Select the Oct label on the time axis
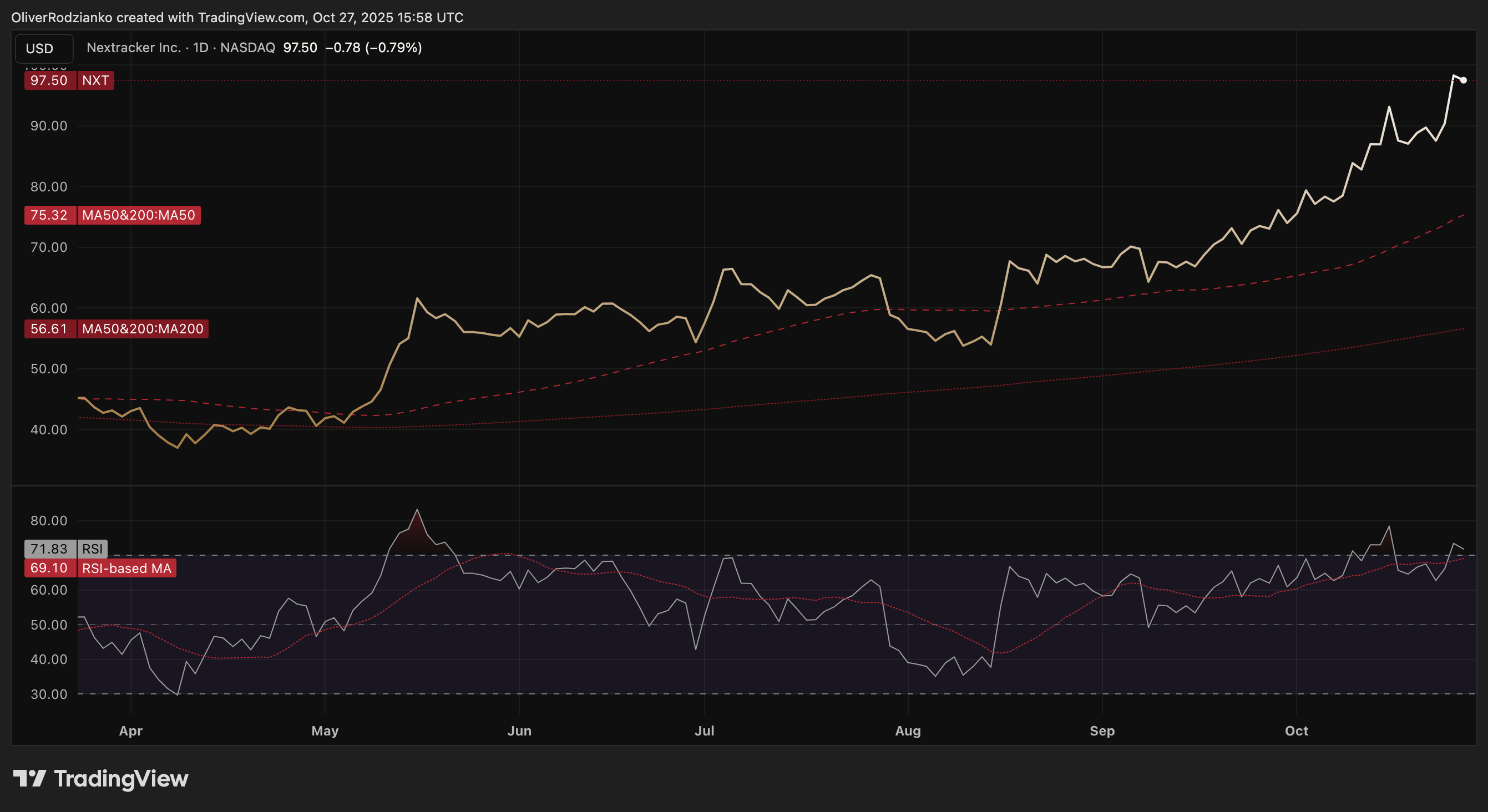The height and width of the screenshot is (812, 1488). (1297, 730)
